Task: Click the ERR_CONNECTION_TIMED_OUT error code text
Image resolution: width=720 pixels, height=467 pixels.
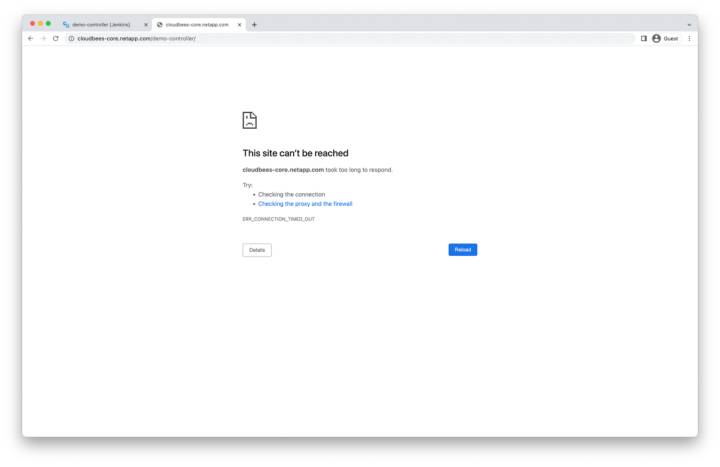Action: click(278, 218)
